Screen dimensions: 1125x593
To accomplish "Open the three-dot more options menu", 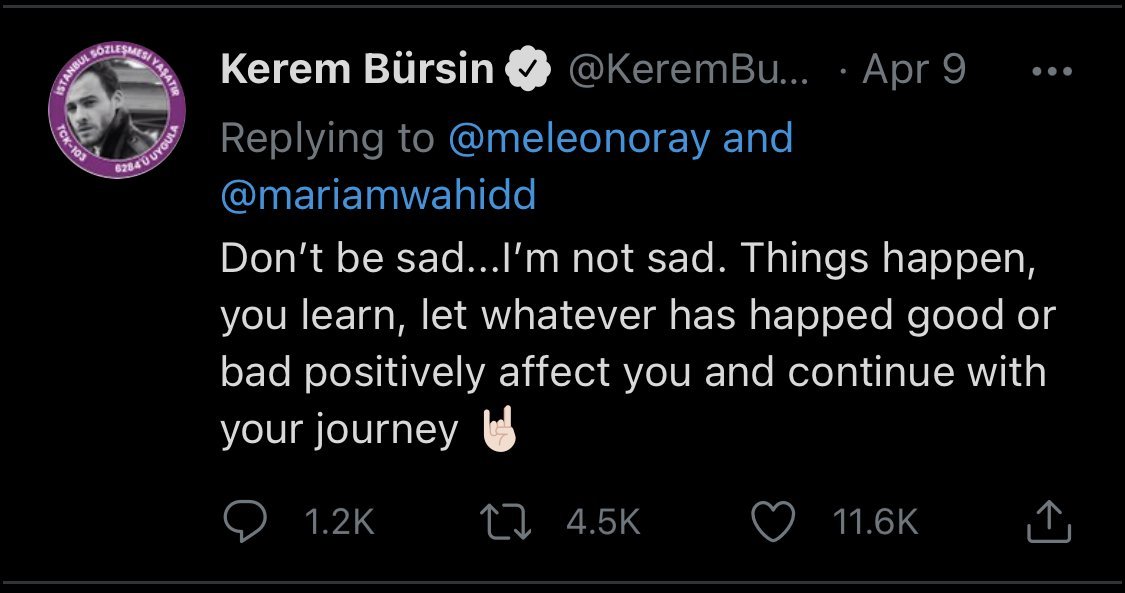I will [x=1051, y=72].
